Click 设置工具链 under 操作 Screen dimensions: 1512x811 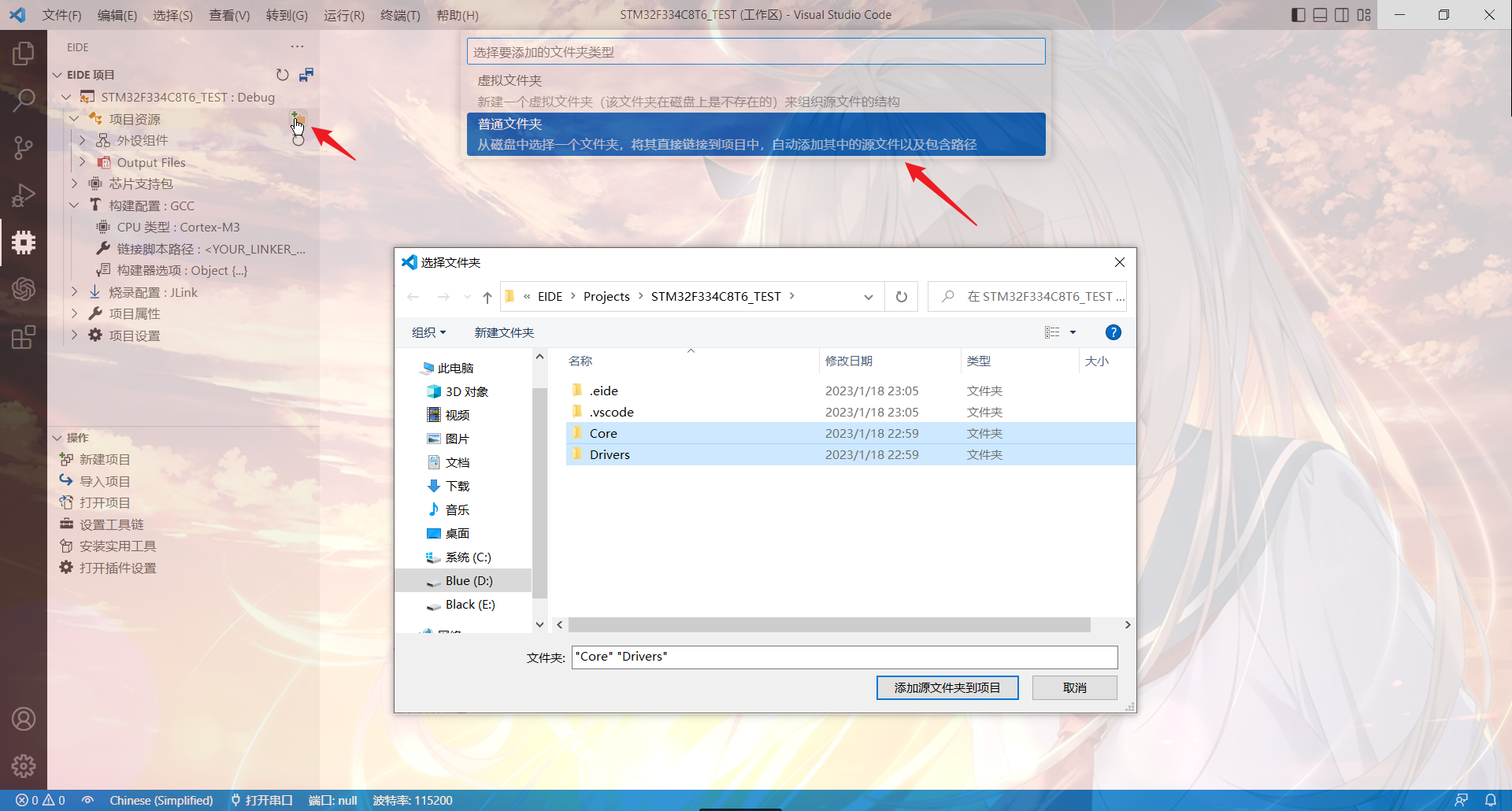[x=111, y=524]
